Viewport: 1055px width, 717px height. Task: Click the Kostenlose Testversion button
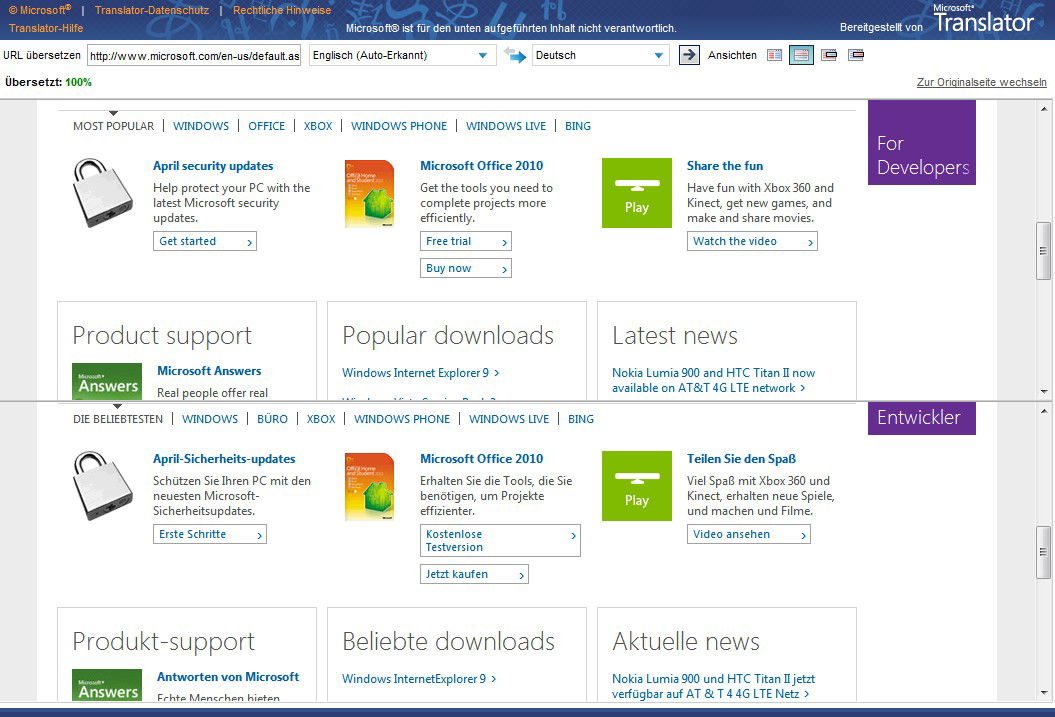pyautogui.click(x=500, y=540)
